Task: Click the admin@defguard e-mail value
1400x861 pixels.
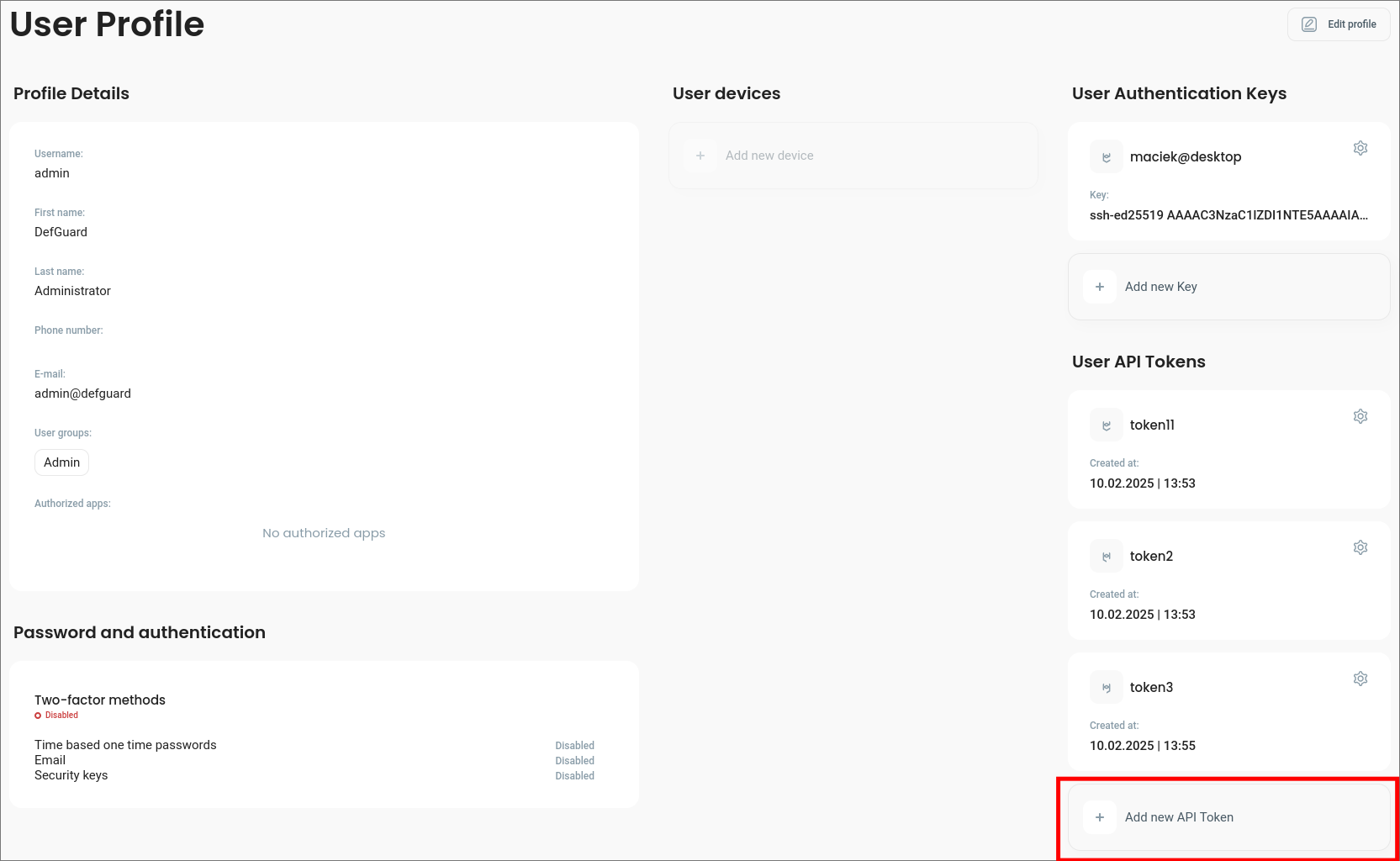Action: click(82, 394)
